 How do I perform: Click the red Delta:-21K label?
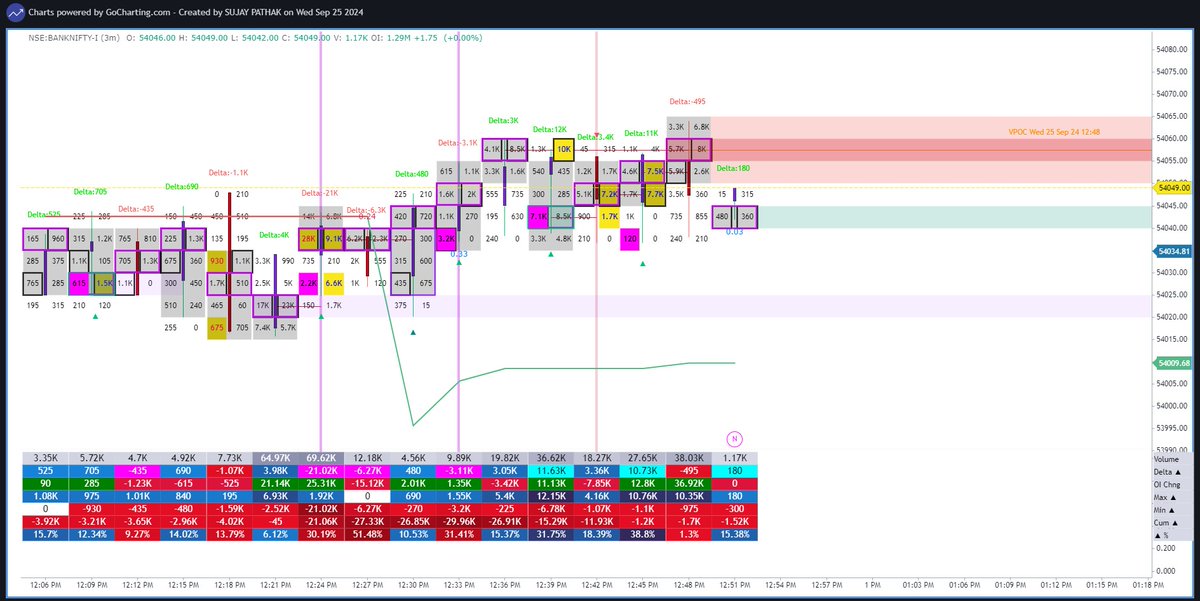click(320, 193)
